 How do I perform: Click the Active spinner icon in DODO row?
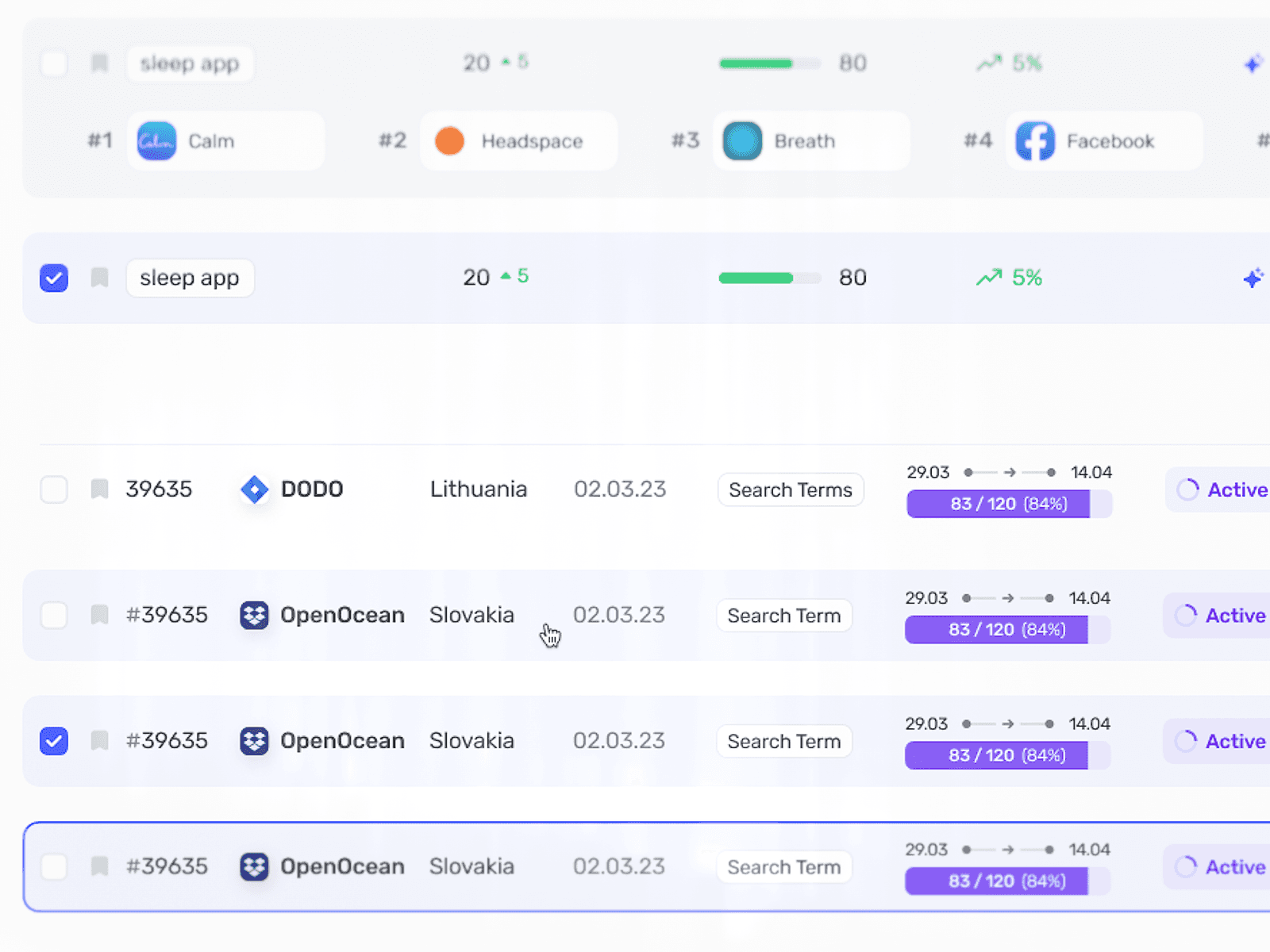coord(1187,489)
